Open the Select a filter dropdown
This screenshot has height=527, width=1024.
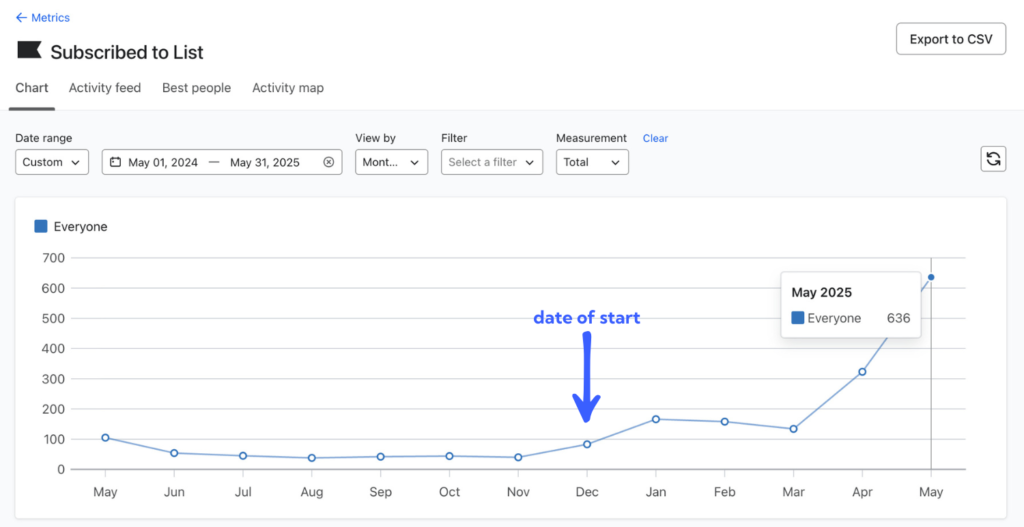491,162
